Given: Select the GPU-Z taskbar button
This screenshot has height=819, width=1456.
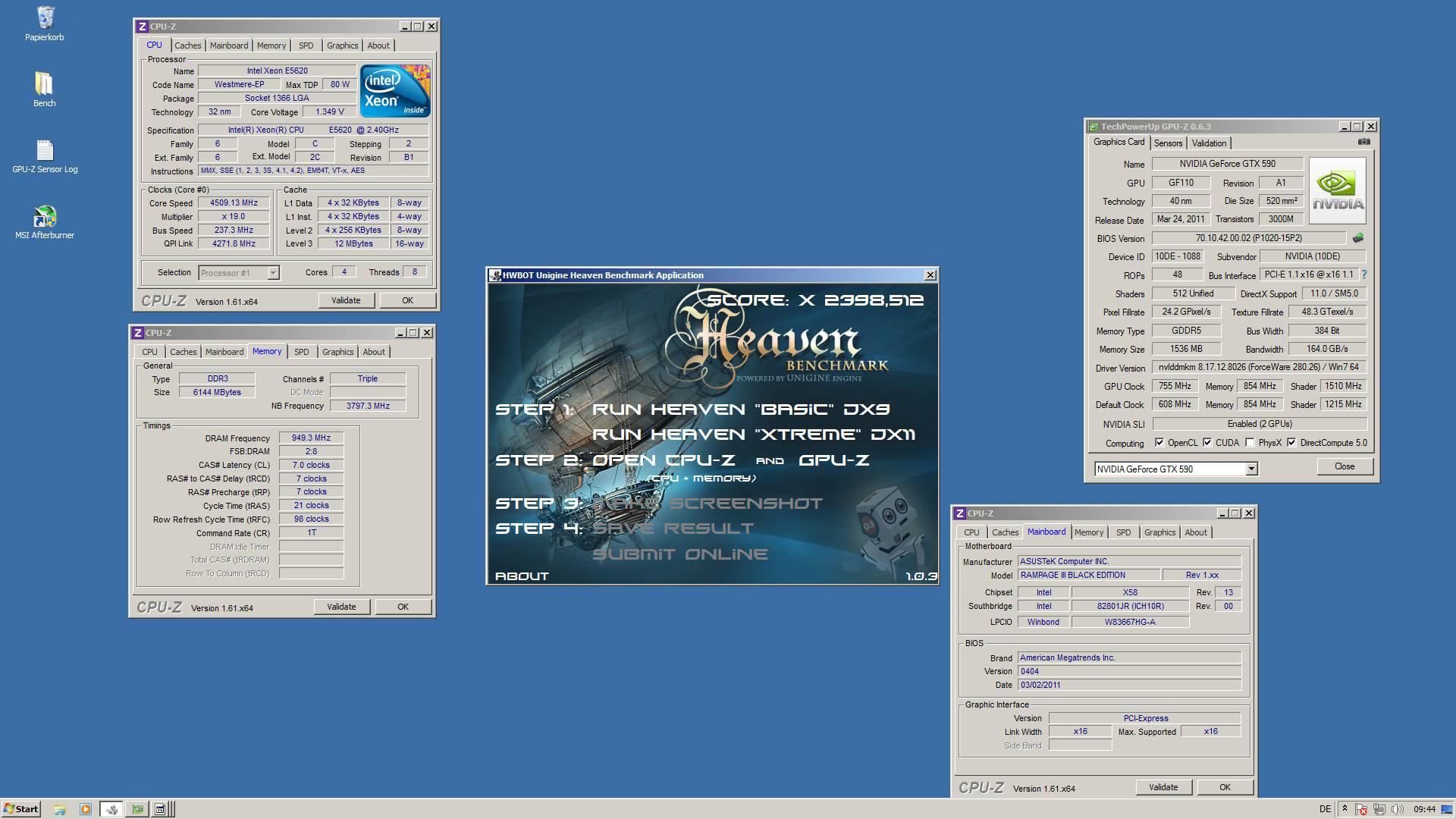Looking at the screenshot, I should pyautogui.click(x=137, y=809).
